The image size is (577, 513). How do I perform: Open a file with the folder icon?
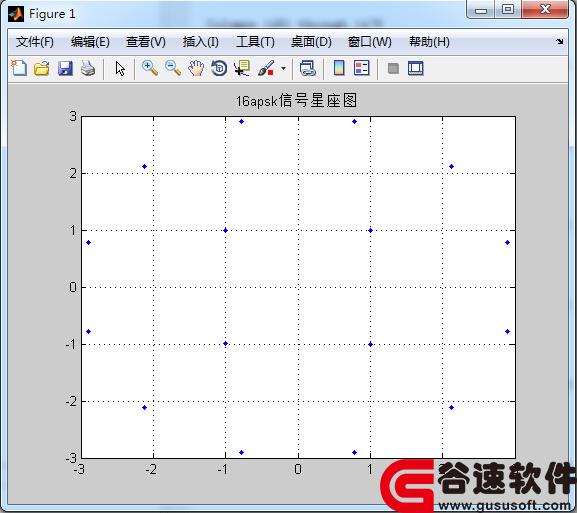click(42, 68)
